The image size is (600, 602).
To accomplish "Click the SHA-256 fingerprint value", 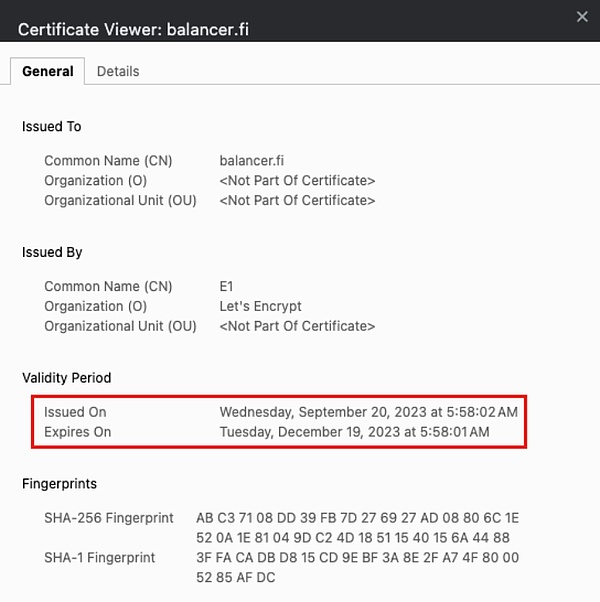I will tap(357, 528).
